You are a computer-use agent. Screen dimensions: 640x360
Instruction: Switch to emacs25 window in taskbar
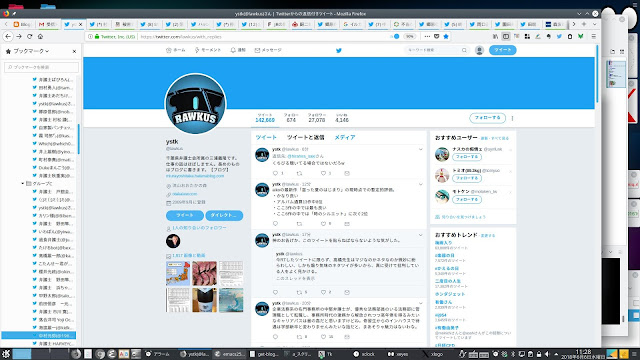229,354
